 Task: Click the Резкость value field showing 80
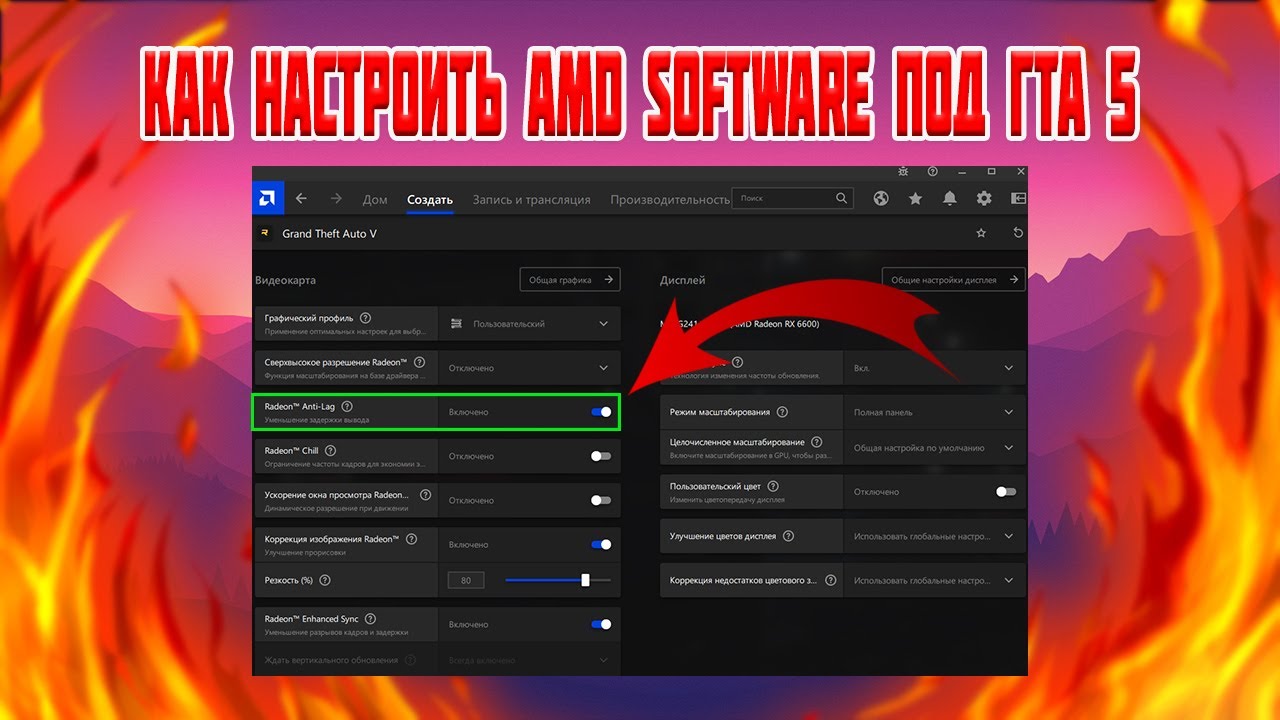[x=467, y=580]
